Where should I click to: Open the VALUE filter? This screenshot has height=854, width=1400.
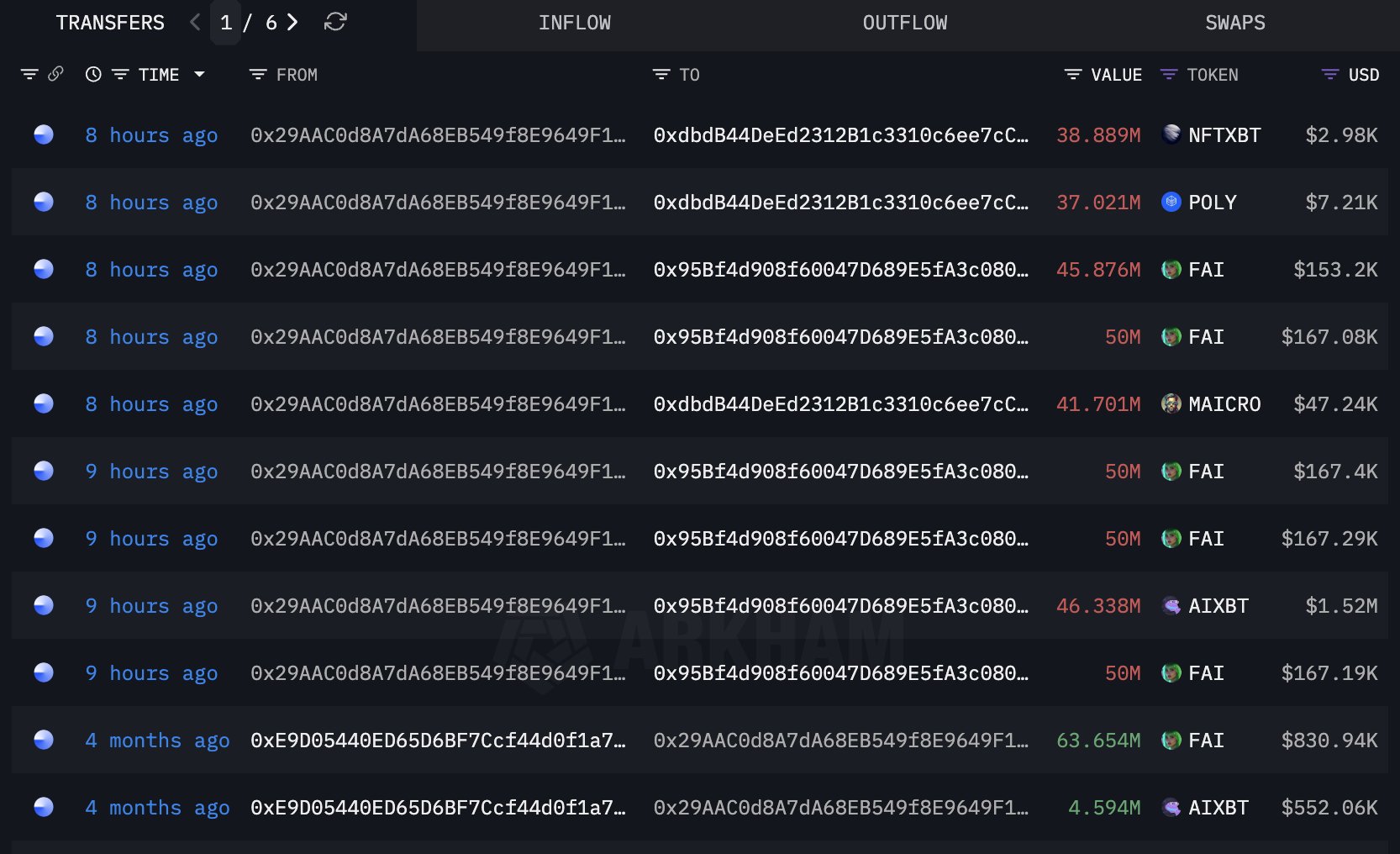[1072, 75]
